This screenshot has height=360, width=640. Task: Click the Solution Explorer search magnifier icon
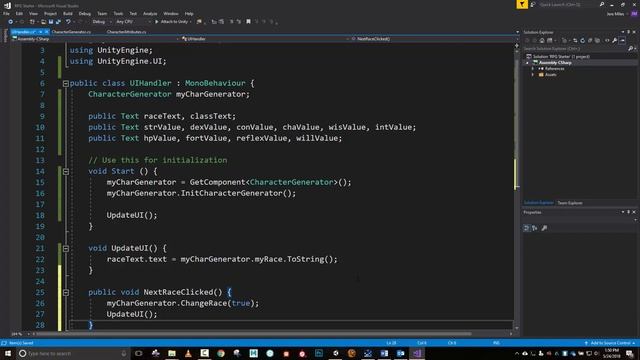(631, 49)
